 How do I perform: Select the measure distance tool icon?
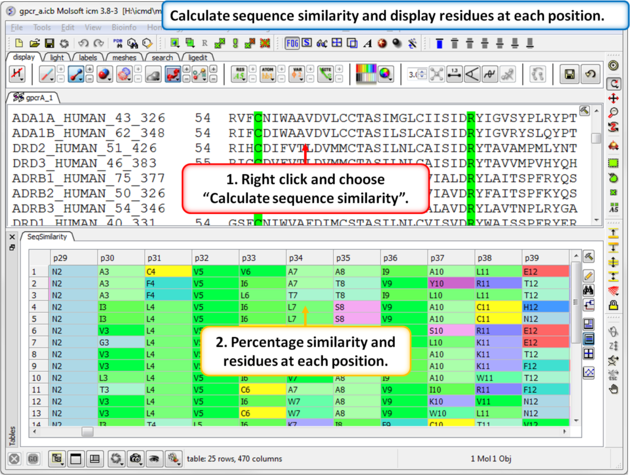[x=453, y=75]
